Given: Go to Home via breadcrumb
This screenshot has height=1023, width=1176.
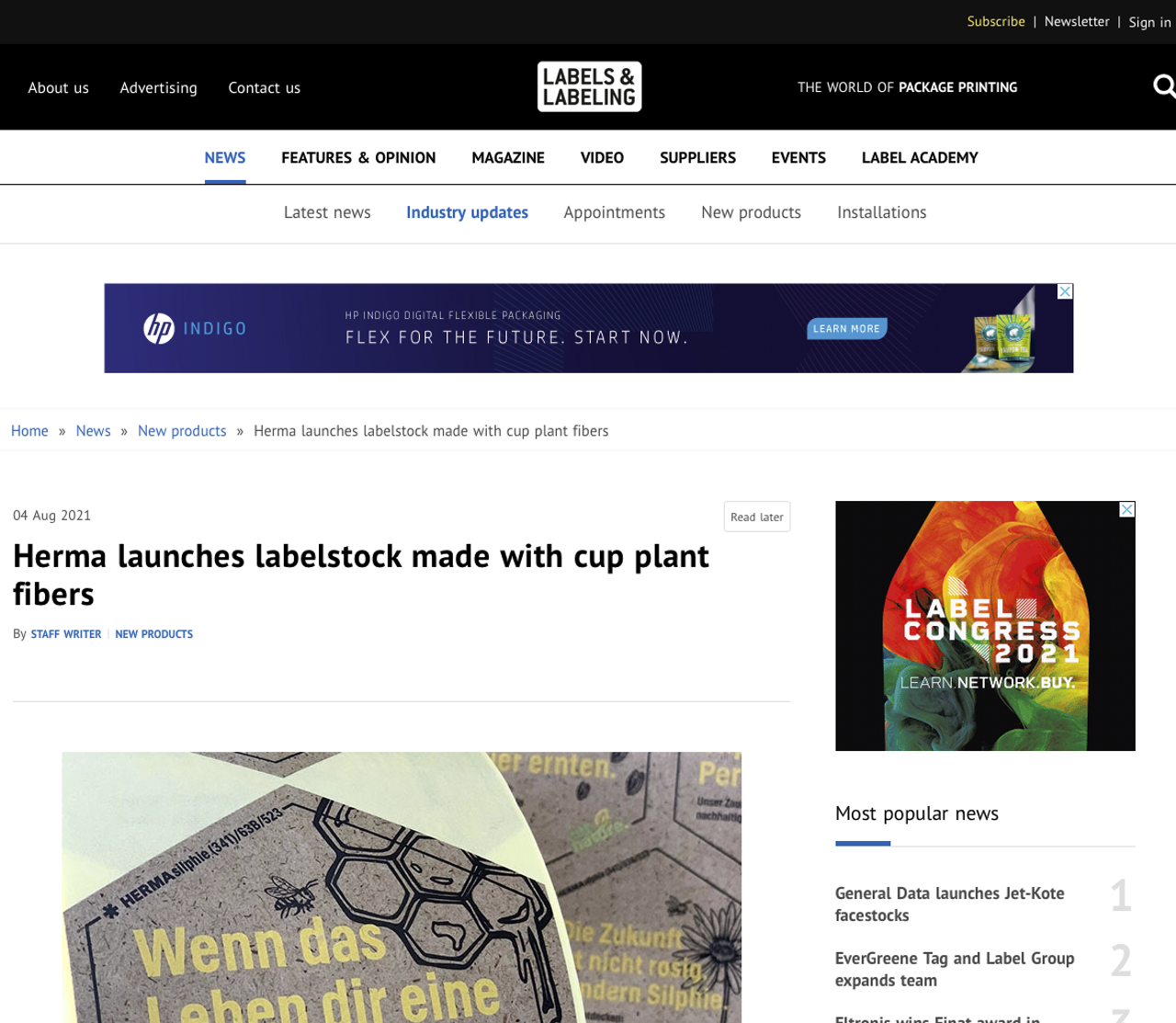Looking at the screenshot, I should pyautogui.click(x=29, y=431).
